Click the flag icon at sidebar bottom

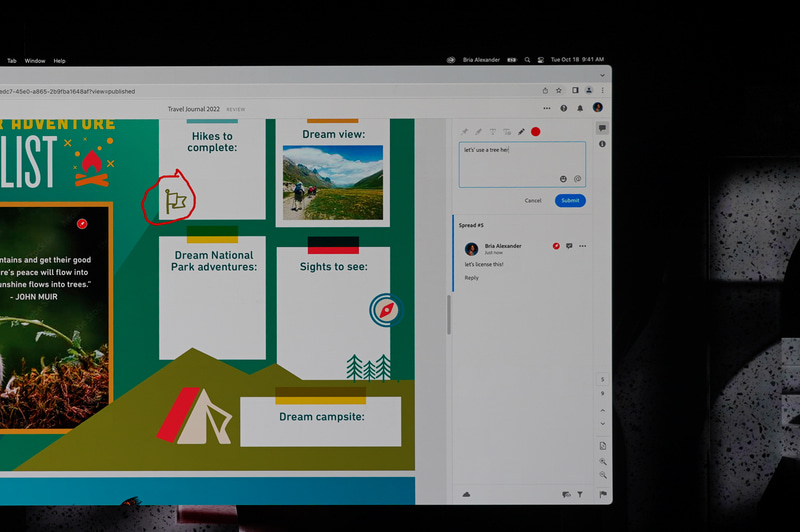(603, 494)
